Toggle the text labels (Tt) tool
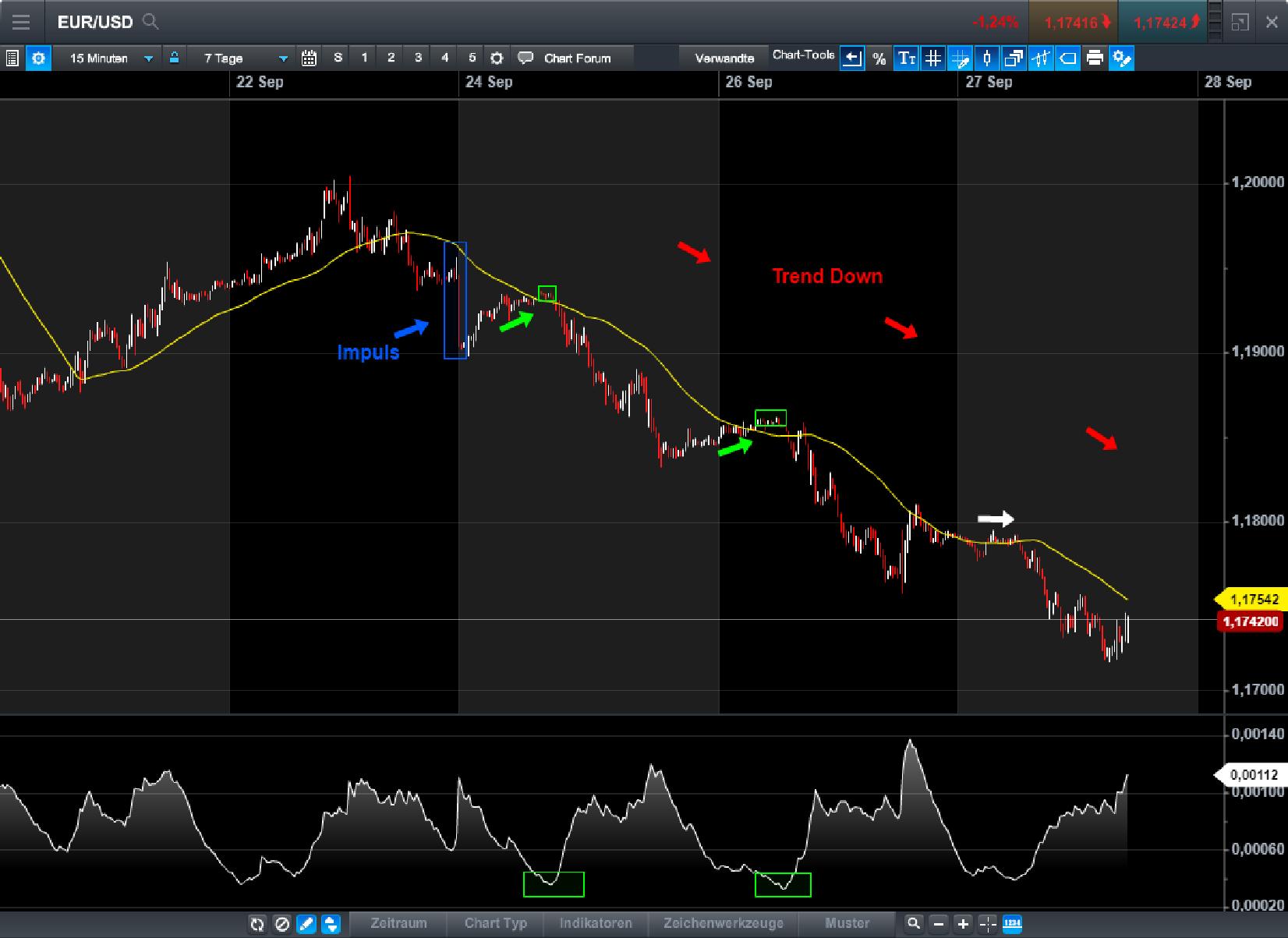The image size is (1288, 938). click(x=906, y=58)
